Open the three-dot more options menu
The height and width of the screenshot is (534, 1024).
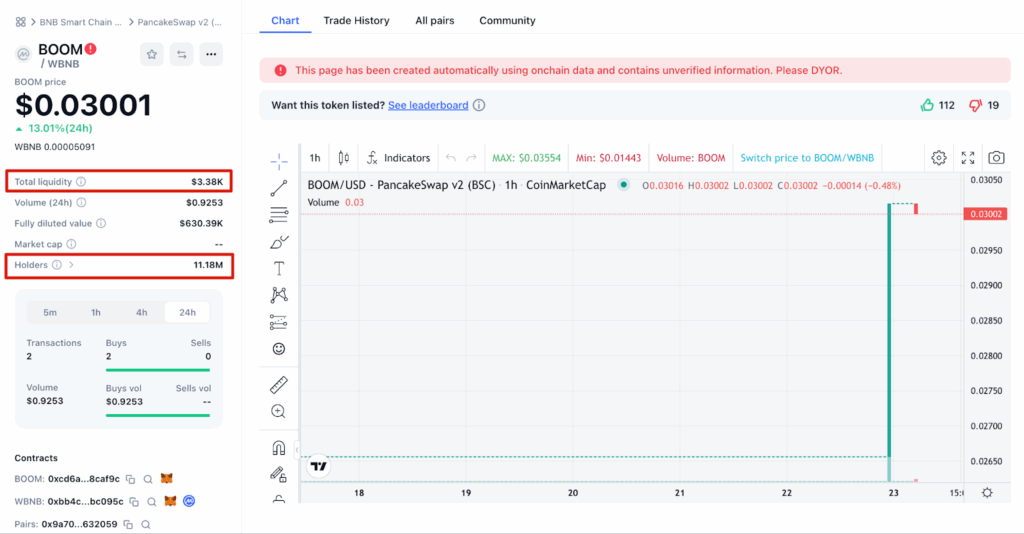coord(210,54)
